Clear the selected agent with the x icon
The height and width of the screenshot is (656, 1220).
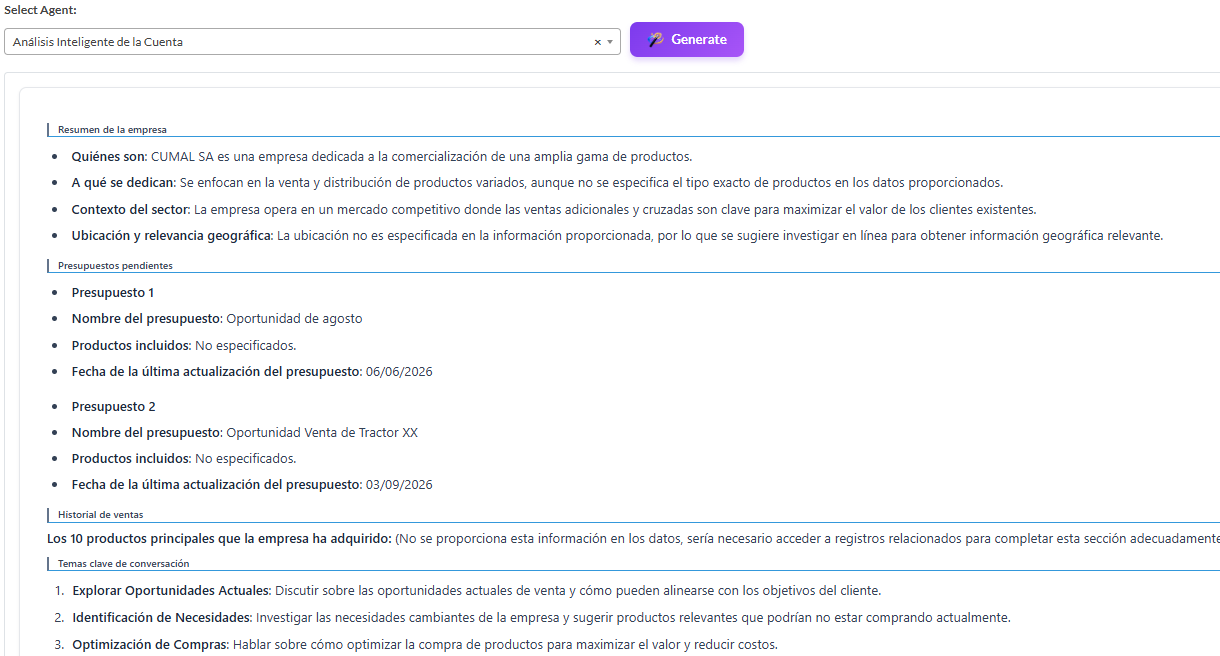tap(598, 42)
